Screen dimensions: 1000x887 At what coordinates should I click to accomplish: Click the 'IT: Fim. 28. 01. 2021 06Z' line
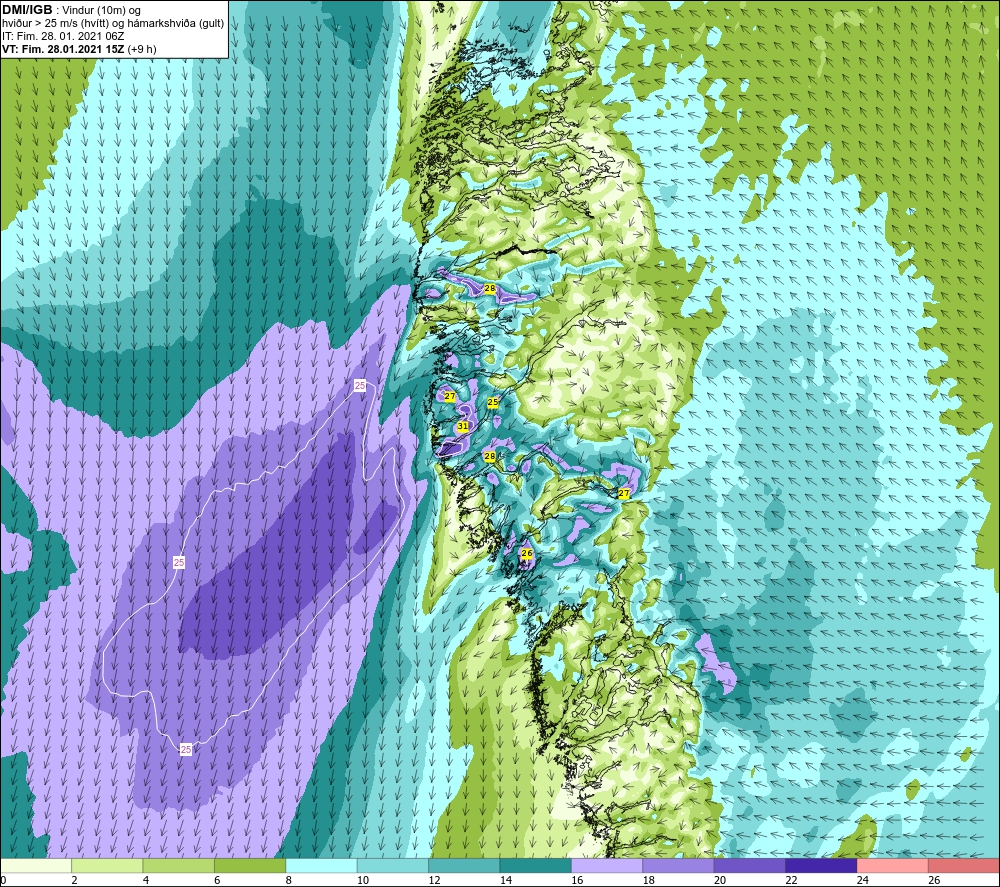coord(63,36)
